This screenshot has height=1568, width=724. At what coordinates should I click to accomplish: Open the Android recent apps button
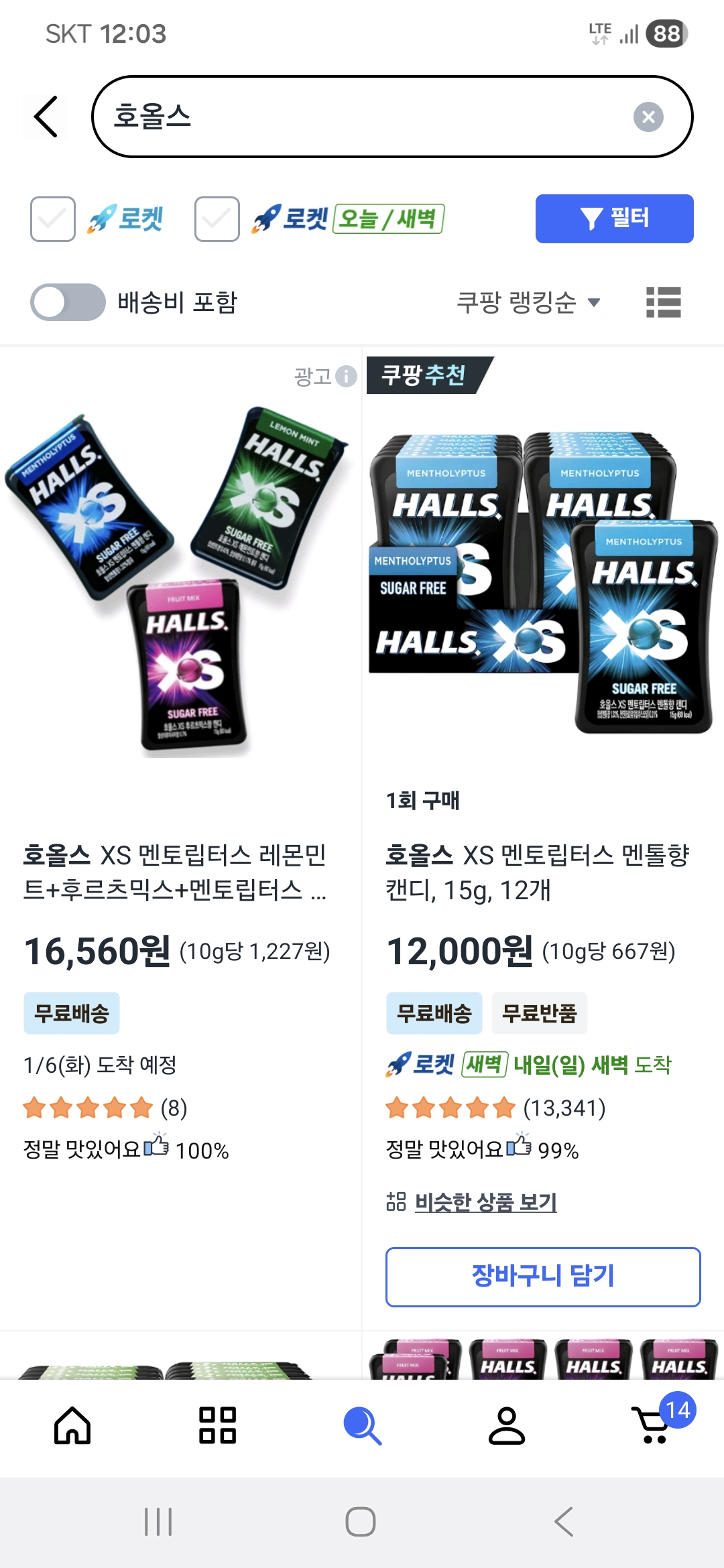pyautogui.click(x=158, y=1522)
